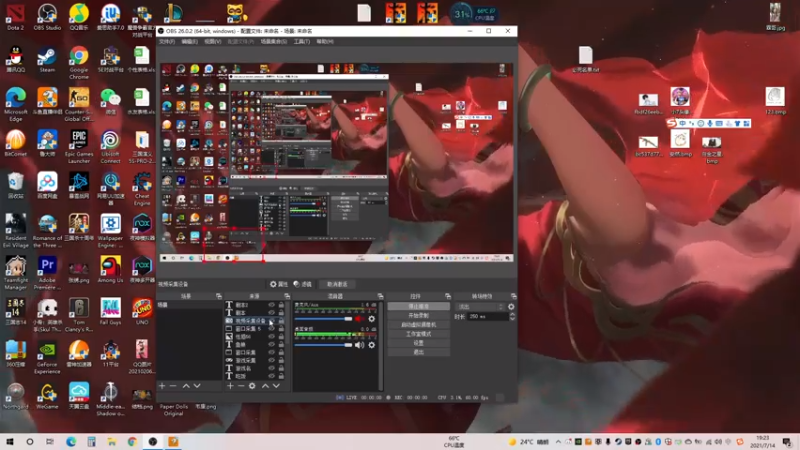This screenshot has width=800, height=450.
Task: Move source up in the 来源 panel
Action: [265, 386]
